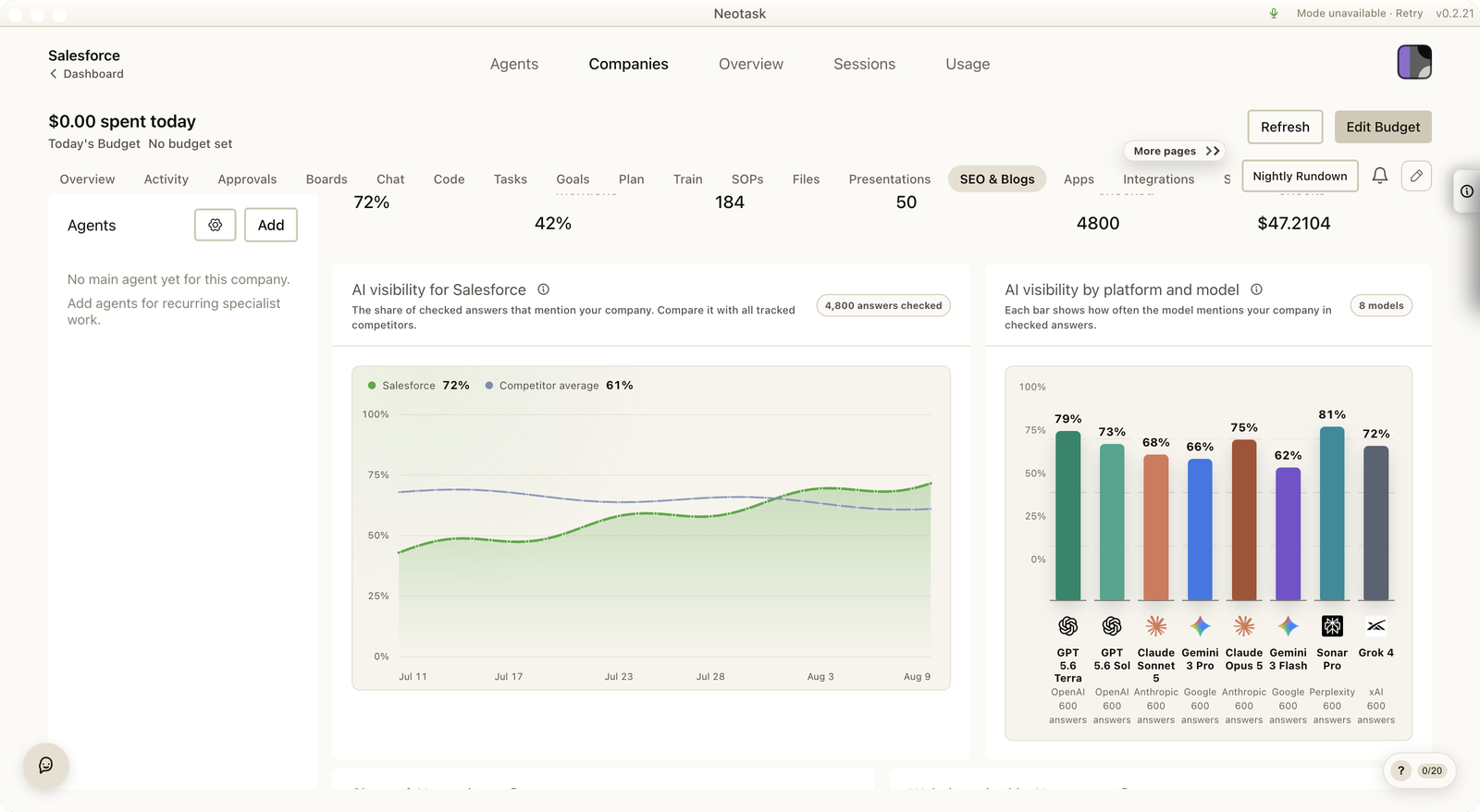The width and height of the screenshot is (1480, 812).
Task: Open the Usage top tab
Action: tap(968, 64)
